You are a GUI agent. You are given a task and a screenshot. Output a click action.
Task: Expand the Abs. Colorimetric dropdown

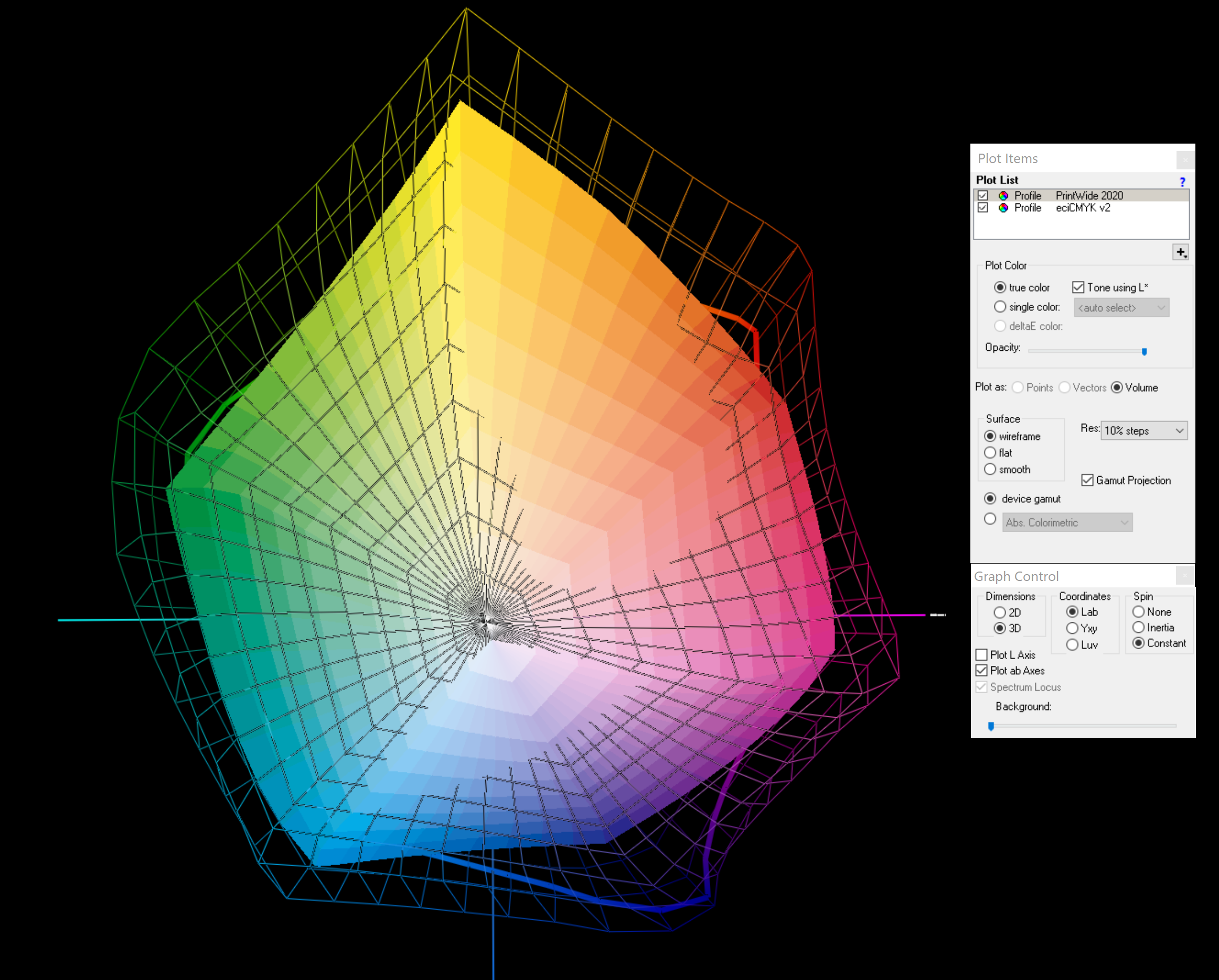click(1067, 522)
